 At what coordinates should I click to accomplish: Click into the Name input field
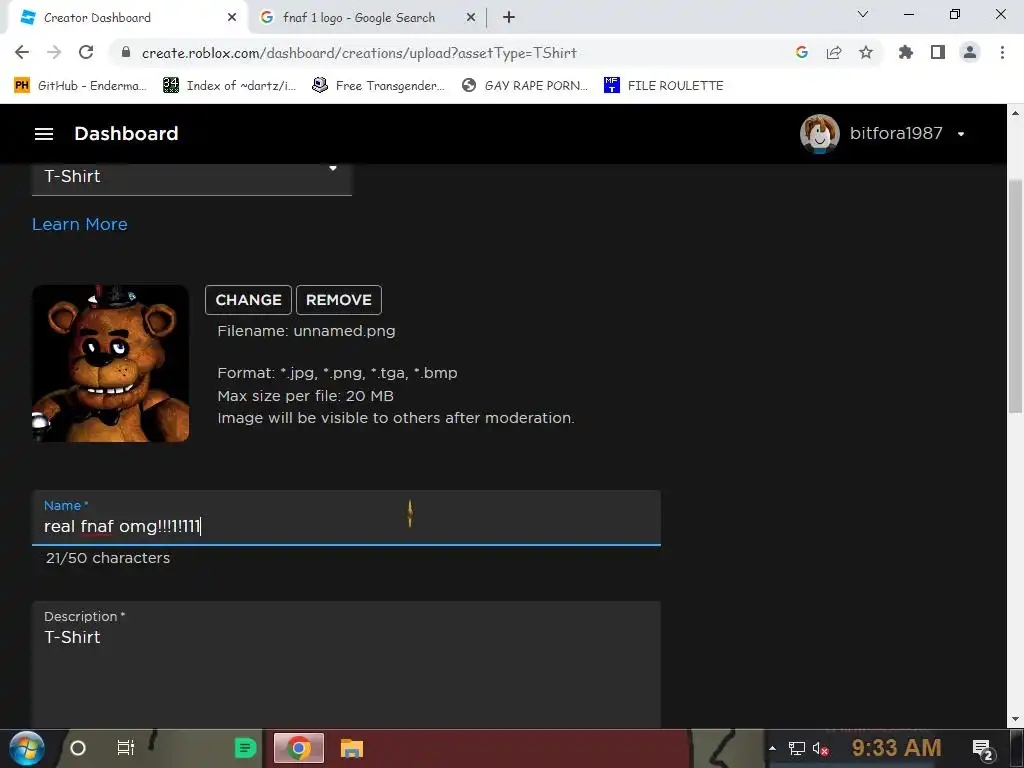346,517
